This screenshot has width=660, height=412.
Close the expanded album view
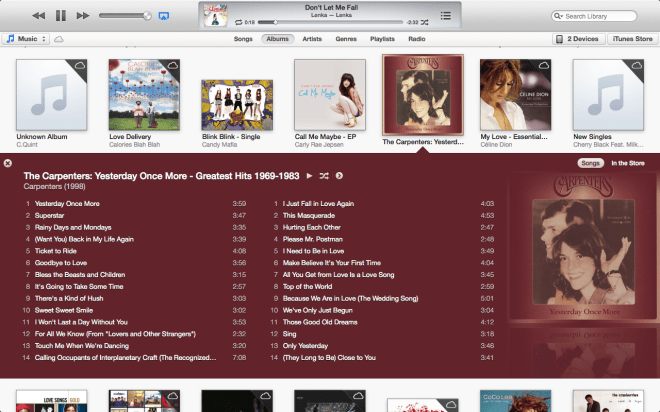point(8,162)
